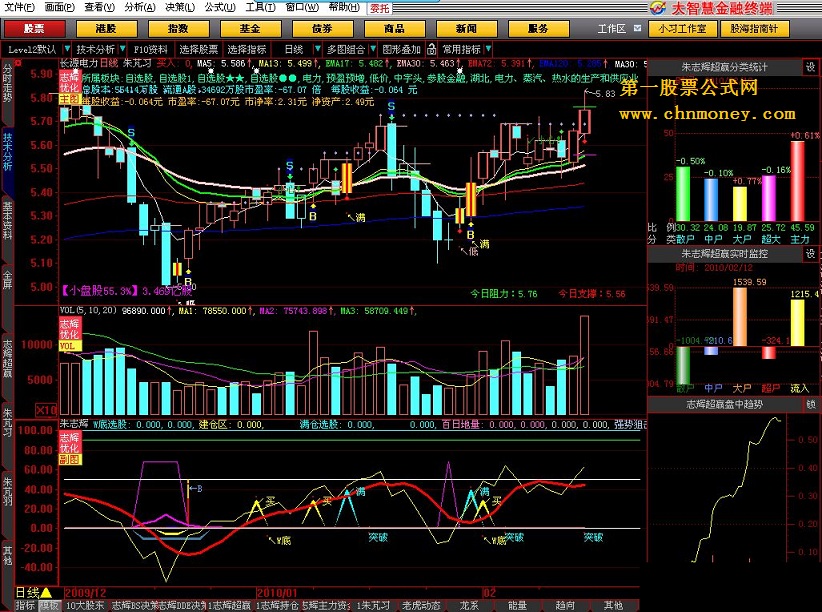This screenshot has width=822, height=612.
Task: Click the 2009/12 date marker on timeline
Action: point(85,593)
